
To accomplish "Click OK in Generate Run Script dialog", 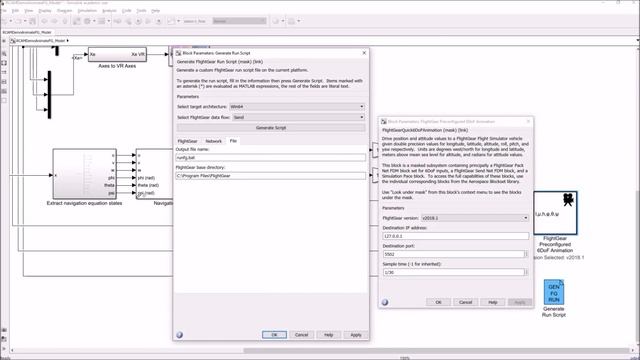I will (274, 335).
